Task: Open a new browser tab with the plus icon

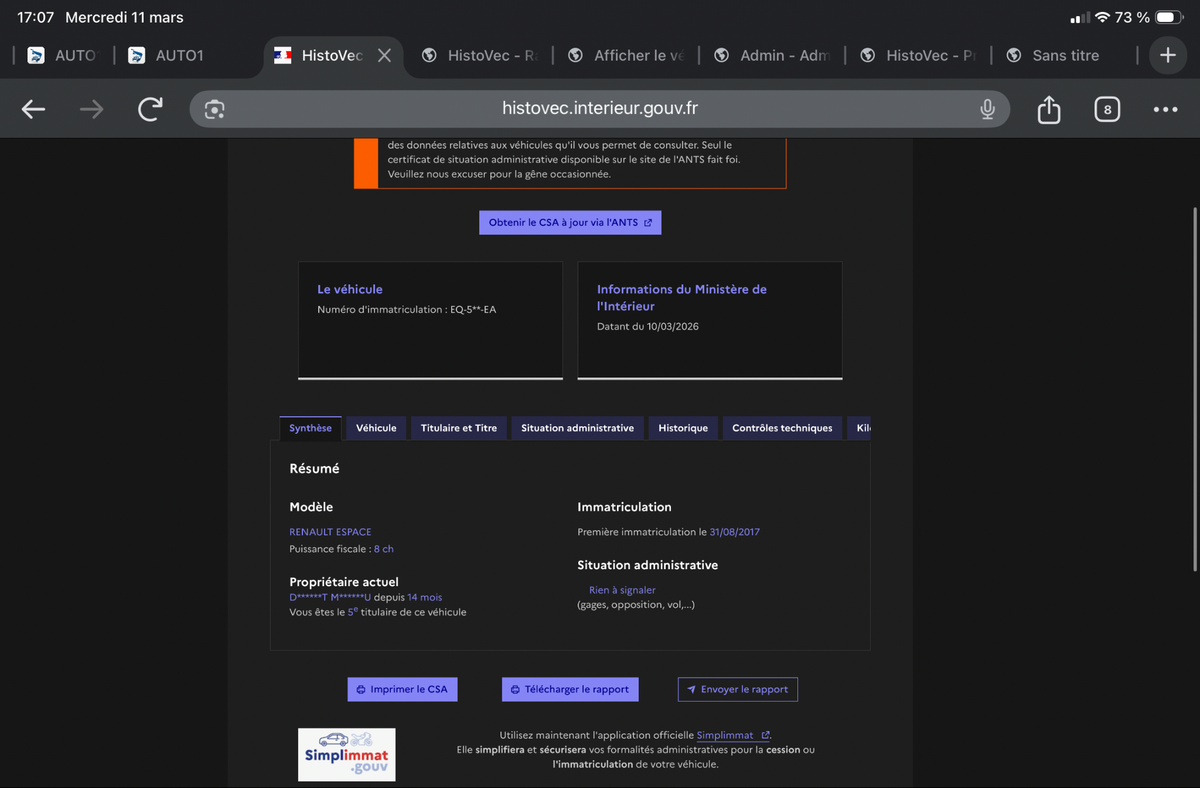Action: point(1167,55)
